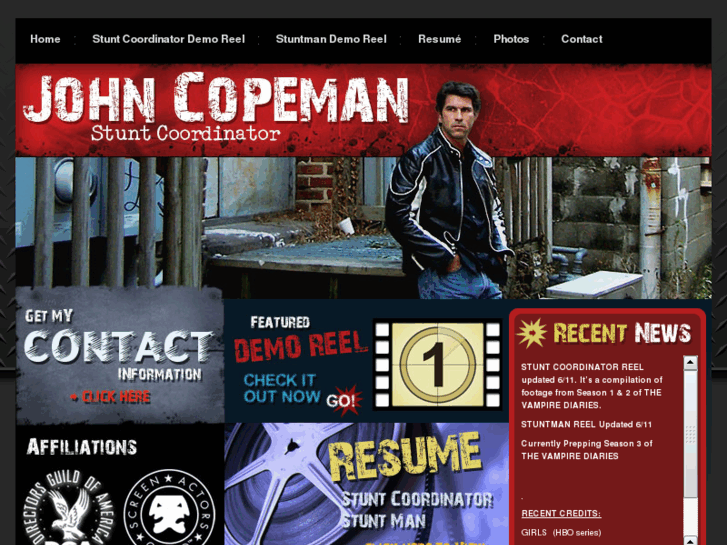This screenshot has width=727, height=545.
Task: Click 'STUNT COORDINATOR REEL' news entry
Action: (x=592, y=386)
